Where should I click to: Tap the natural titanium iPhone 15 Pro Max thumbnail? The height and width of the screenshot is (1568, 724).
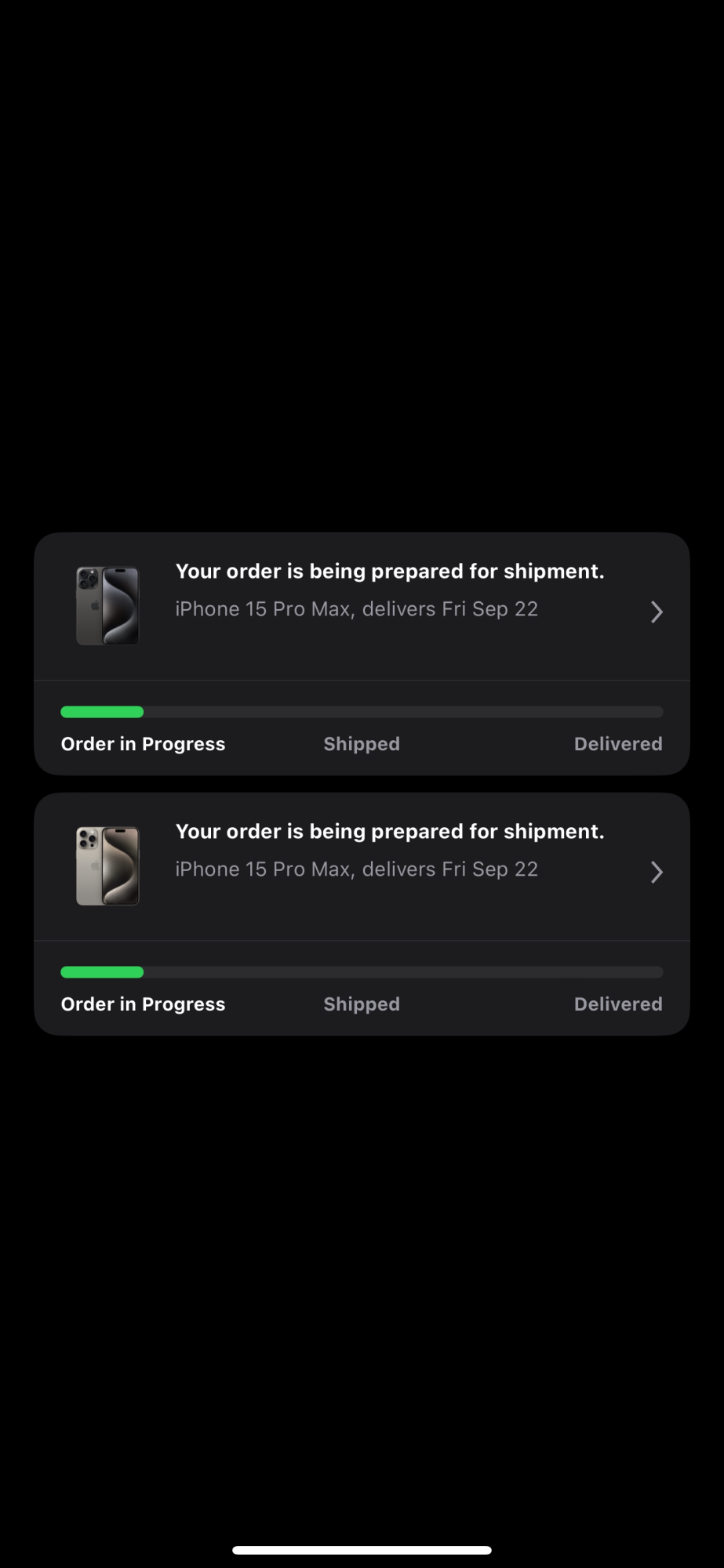pos(107,866)
